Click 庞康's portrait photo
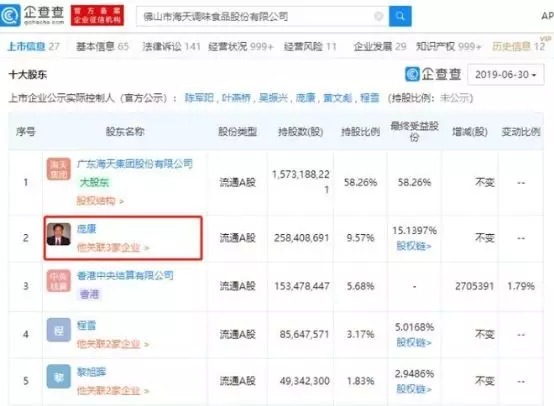Image resolution: width=554 pixels, height=406 pixels. click(x=59, y=234)
